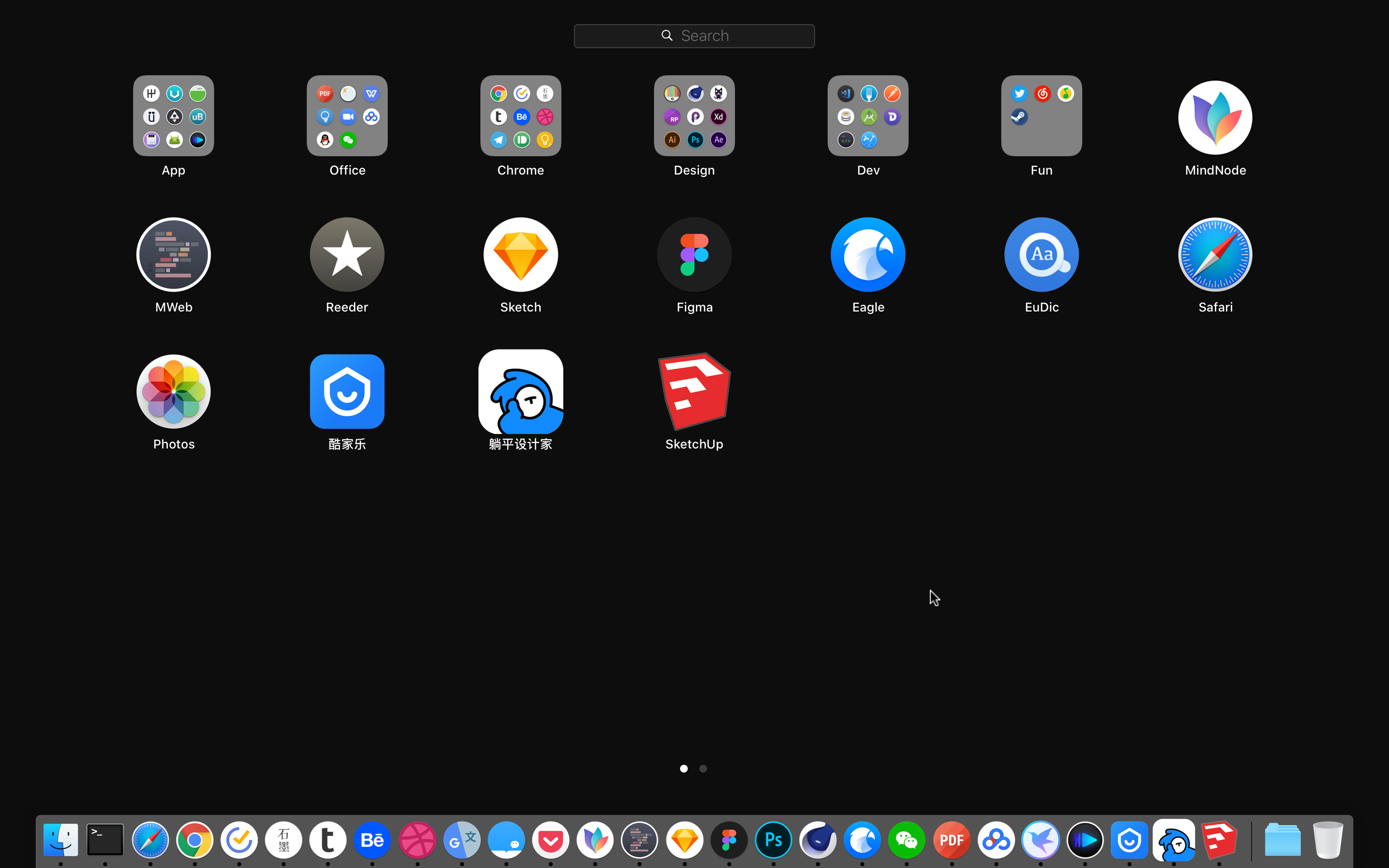Click inside the Search field
The height and width of the screenshot is (868, 1389).
point(694,36)
